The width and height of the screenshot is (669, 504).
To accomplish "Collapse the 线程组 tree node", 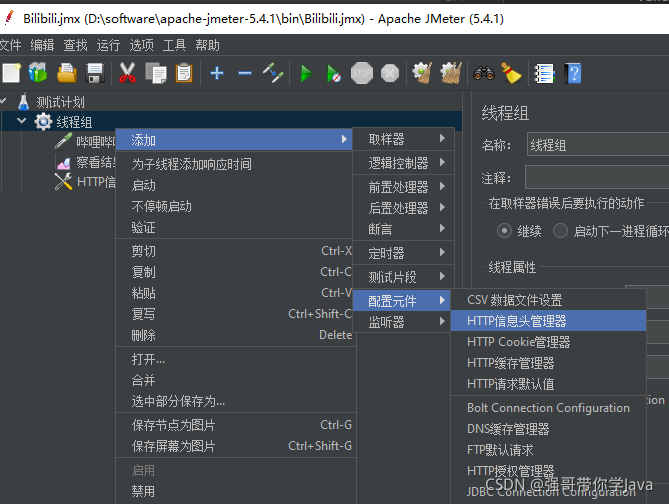I will 22,121.
